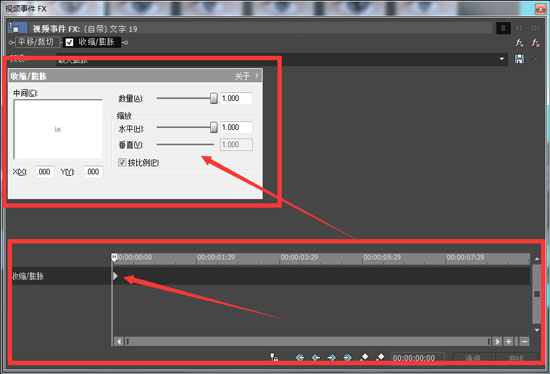Click scroll left arrow of keyframe timeline
Image resolution: width=550 pixels, height=374 pixels.
coord(119,341)
